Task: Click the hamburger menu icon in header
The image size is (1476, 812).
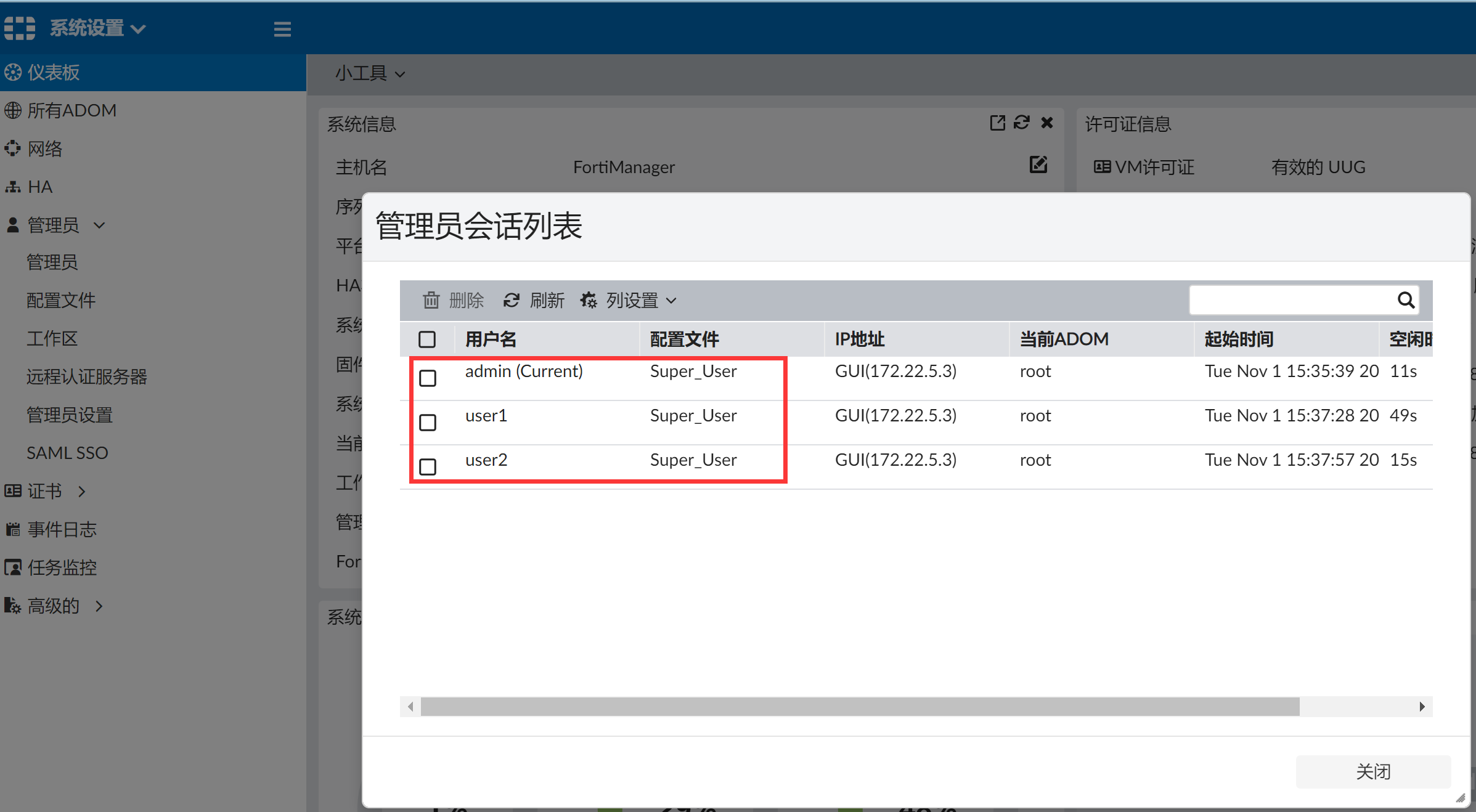Action: point(282,29)
